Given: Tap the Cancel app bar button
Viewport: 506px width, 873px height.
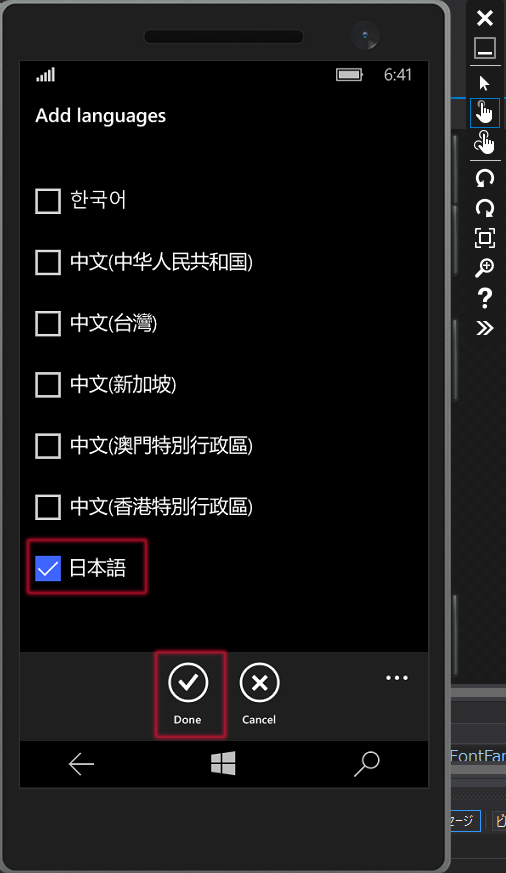Looking at the screenshot, I should (259, 694).
